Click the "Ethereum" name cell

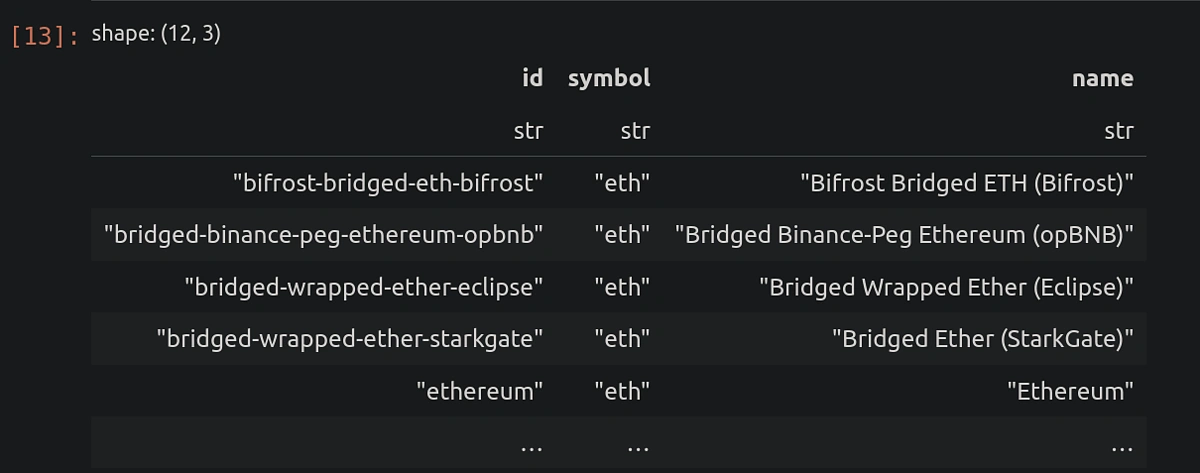coord(1070,391)
